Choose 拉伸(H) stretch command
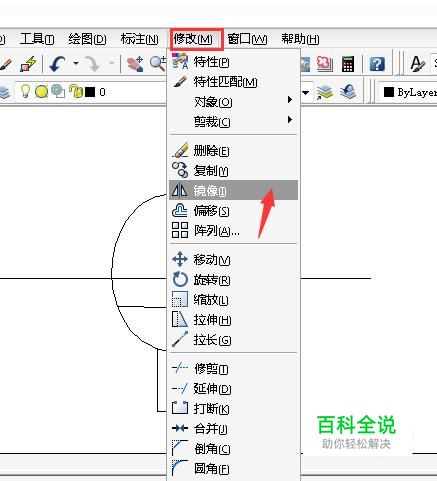This screenshot has width=437, height=481. [x=233, y=320]
